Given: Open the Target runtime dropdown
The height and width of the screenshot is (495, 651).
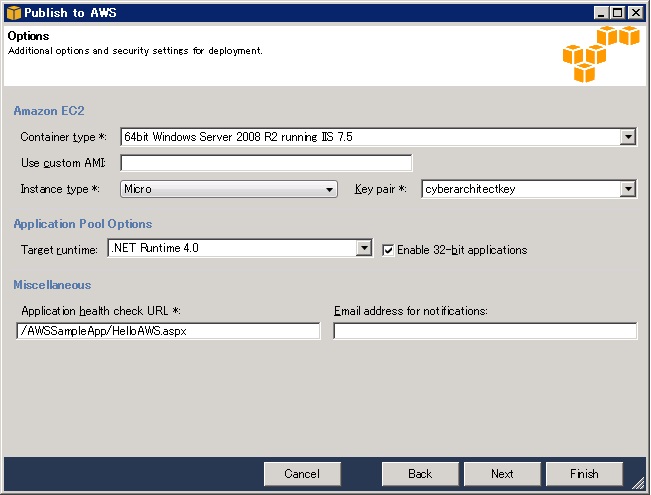Looking at the screenshot, I should point(240,248).
